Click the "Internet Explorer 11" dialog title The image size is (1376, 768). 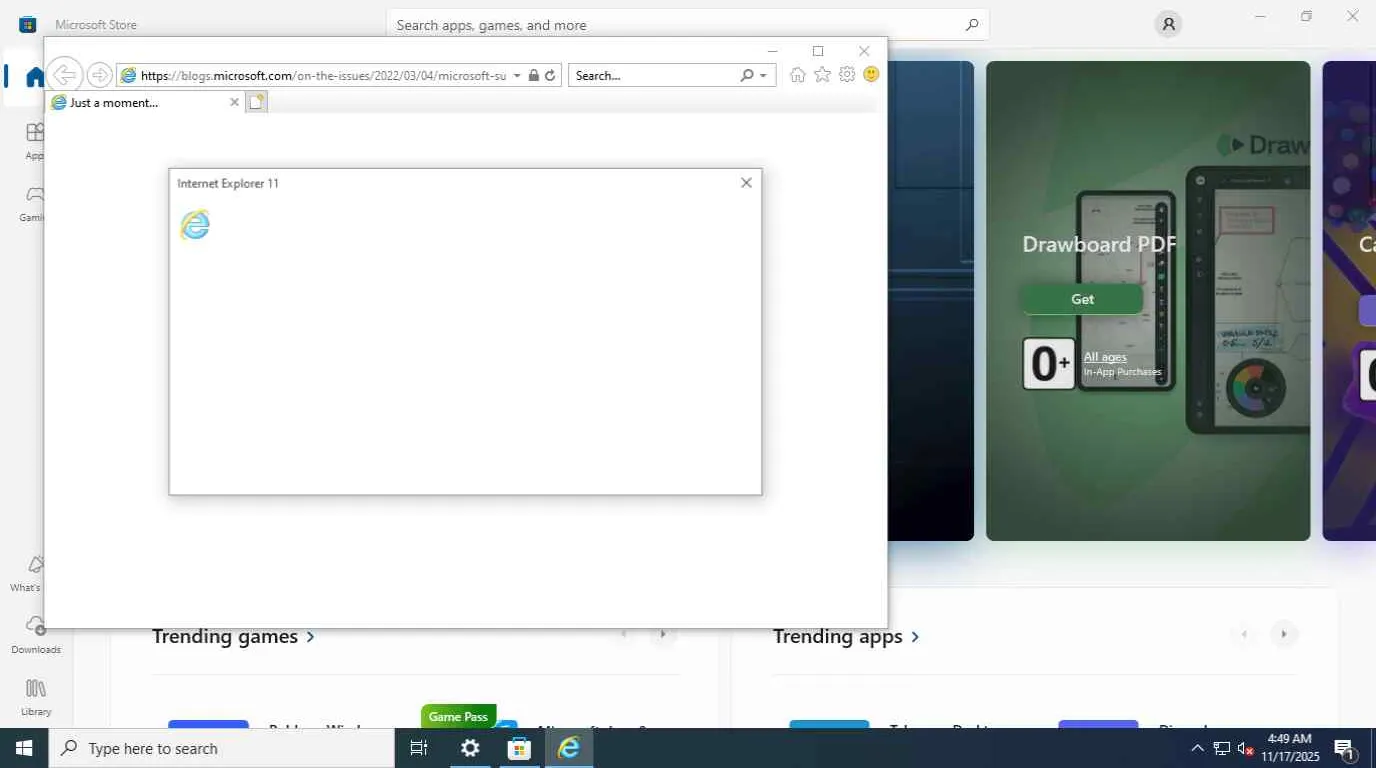[x=228, y=183]
